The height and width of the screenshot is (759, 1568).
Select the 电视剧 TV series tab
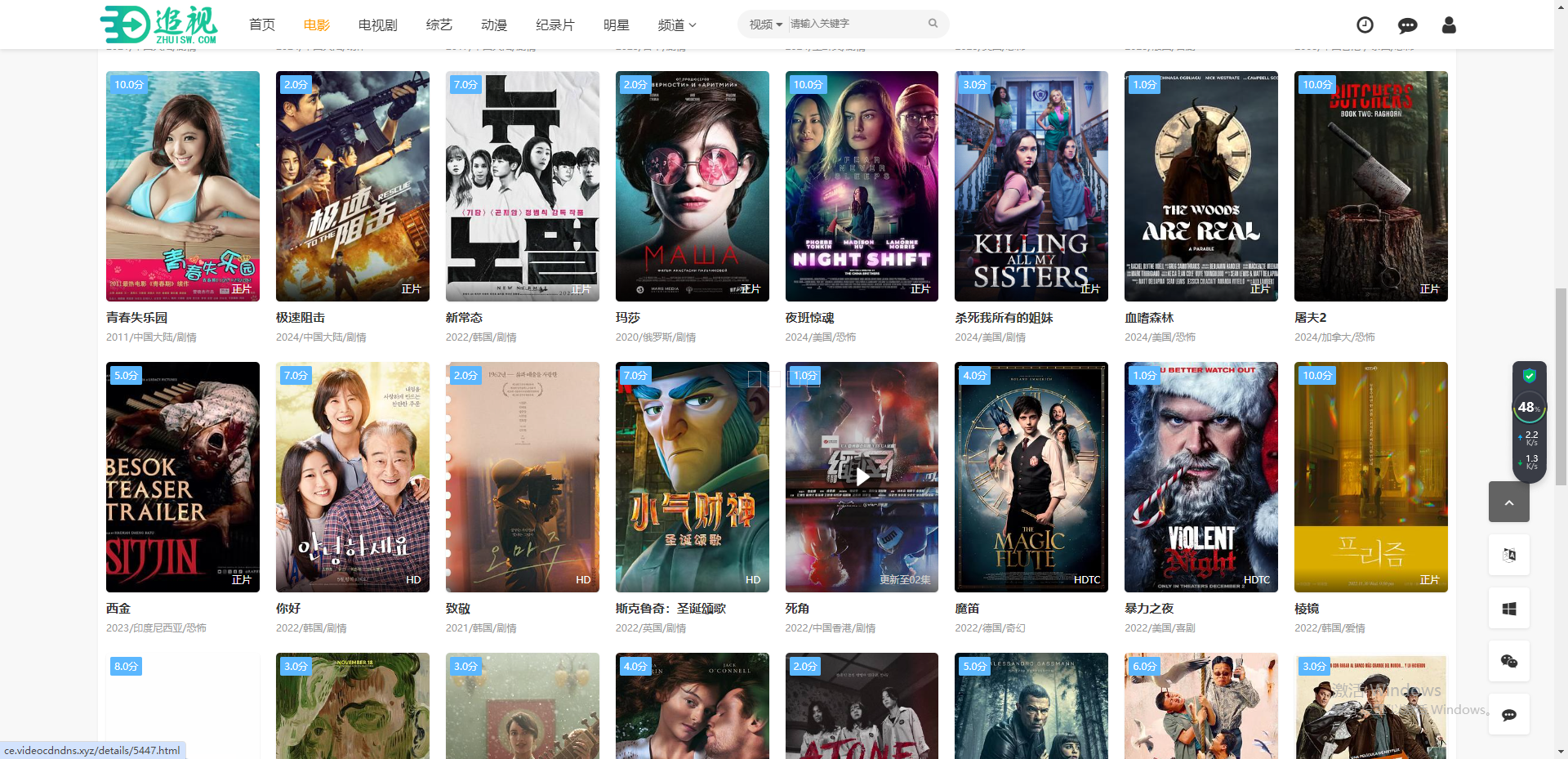point(377,25)
